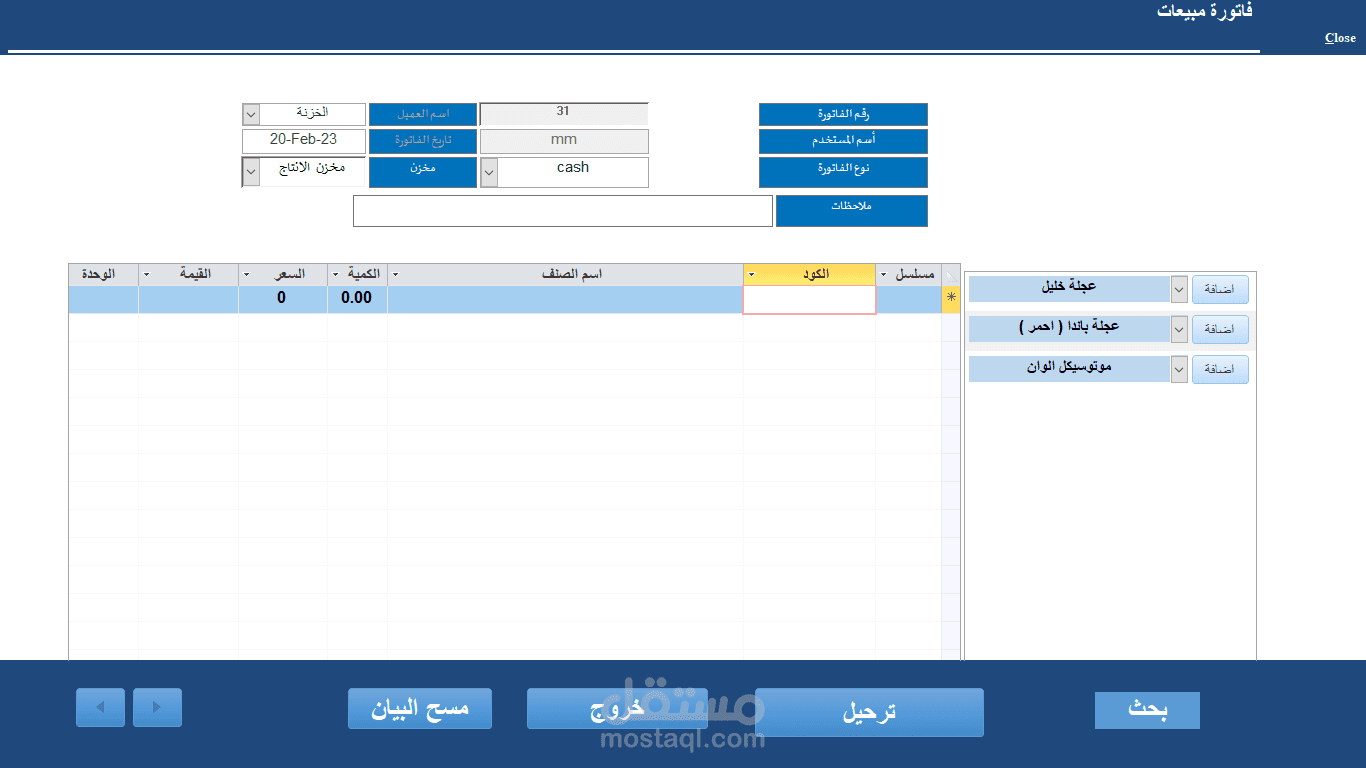Open dropdown next to عجلة باندا ( احمر )
The width and height of the screenshot is (1366, 768).
coord(1179,329)
